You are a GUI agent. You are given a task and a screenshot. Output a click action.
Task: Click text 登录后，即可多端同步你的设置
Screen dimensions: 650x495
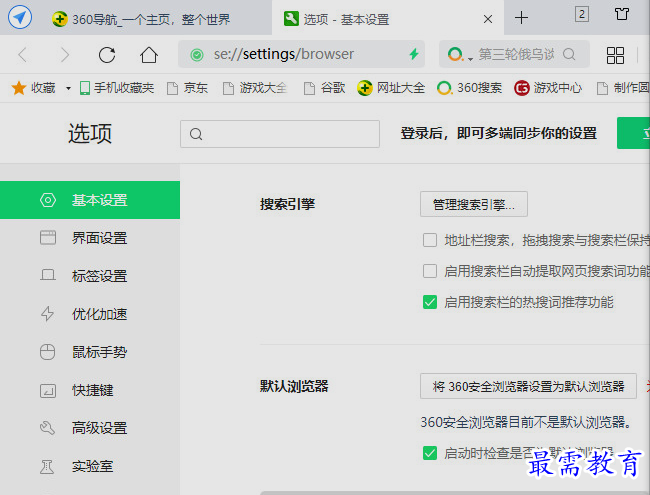[x=499, y=133]
